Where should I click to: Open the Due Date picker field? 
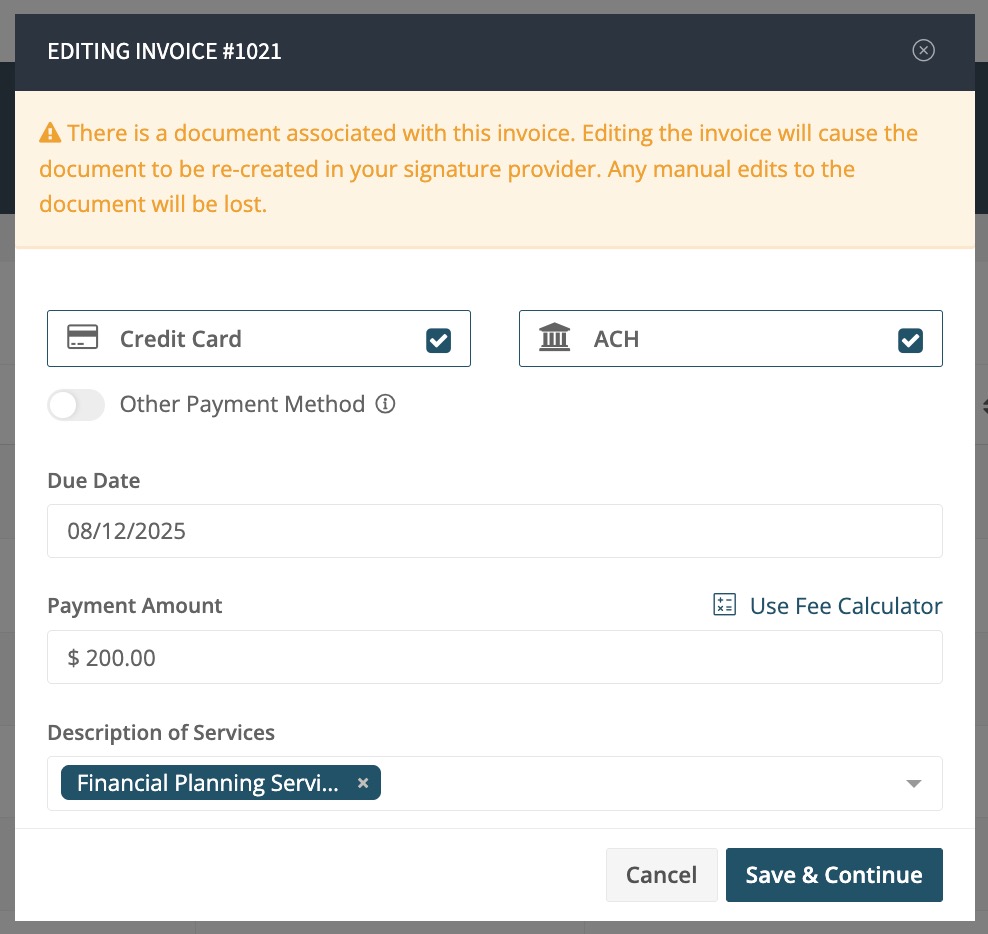pyautogui.click(x=495, y=531)
